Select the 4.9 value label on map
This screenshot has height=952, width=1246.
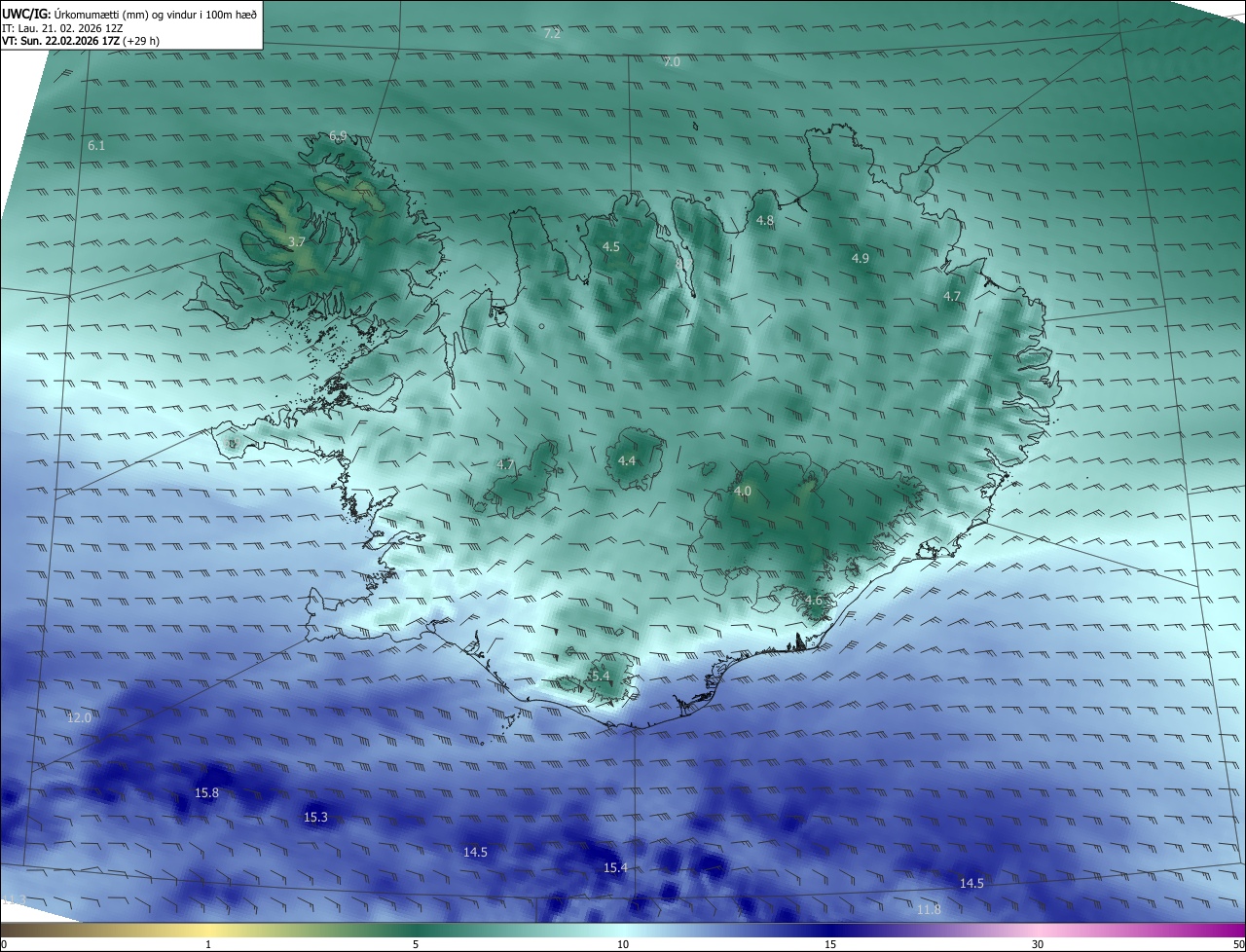coord(860,258)
